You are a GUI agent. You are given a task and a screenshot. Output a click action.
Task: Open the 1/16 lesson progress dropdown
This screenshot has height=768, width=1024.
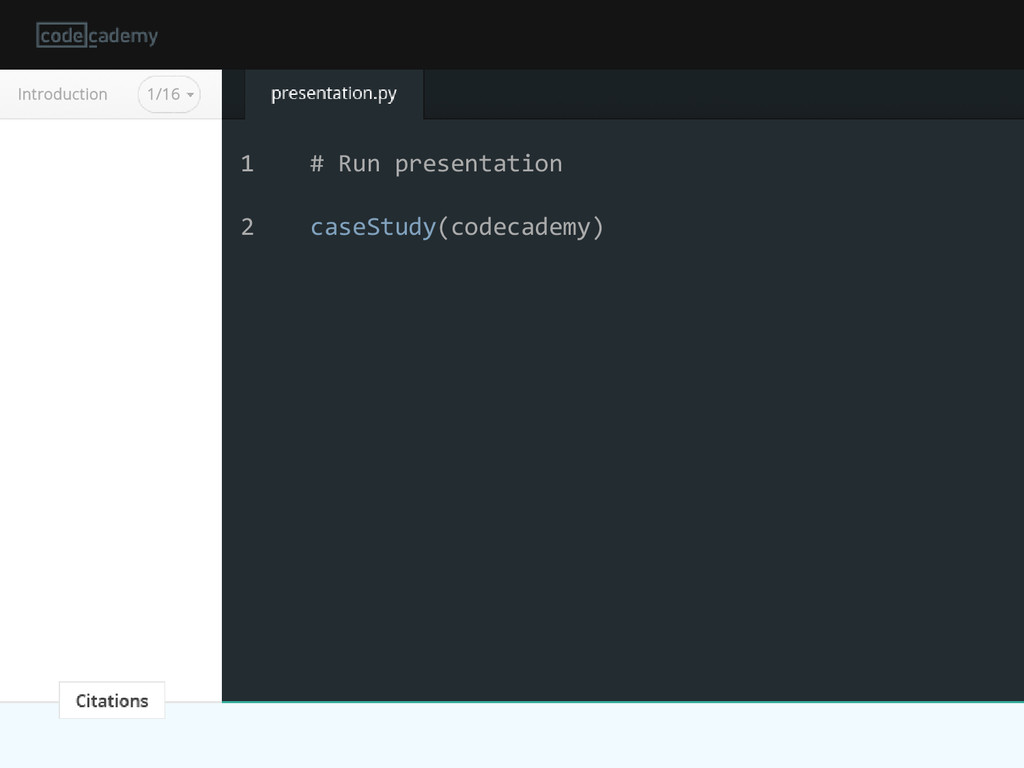click(x=169, y=94)
